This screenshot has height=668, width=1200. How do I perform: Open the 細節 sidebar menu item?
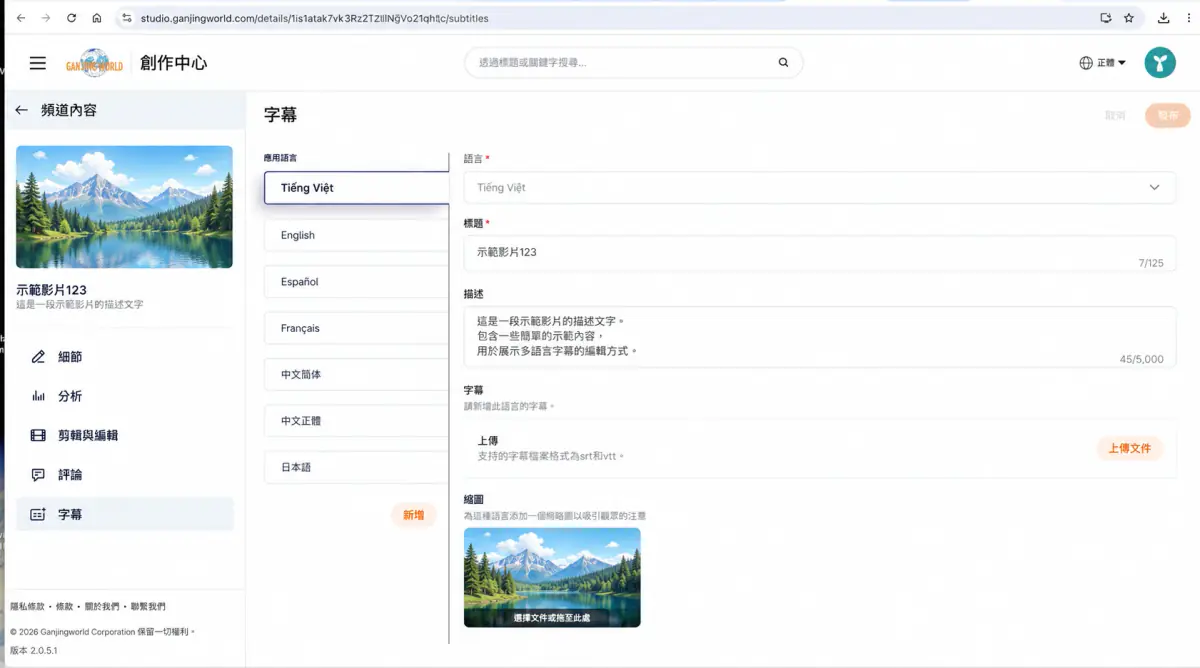pos(125,357)
